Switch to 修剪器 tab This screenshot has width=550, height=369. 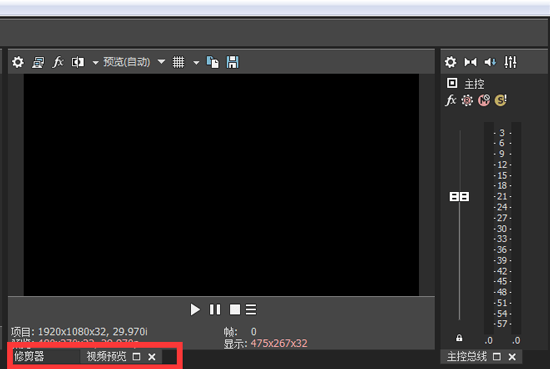pyautogui.click(x=29, y=356)
